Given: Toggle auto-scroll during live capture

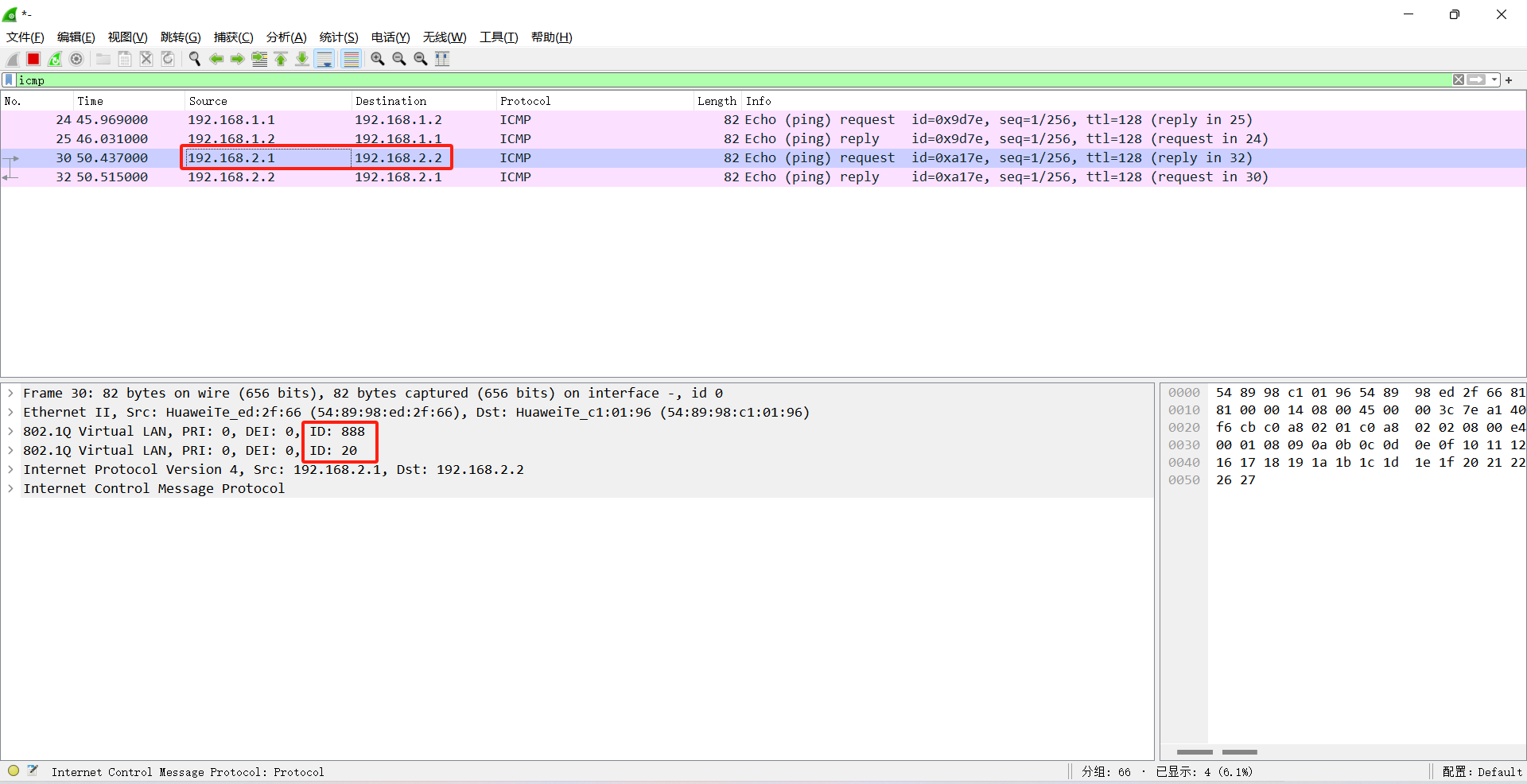Looking at the screenshot, I should point(324,59).
